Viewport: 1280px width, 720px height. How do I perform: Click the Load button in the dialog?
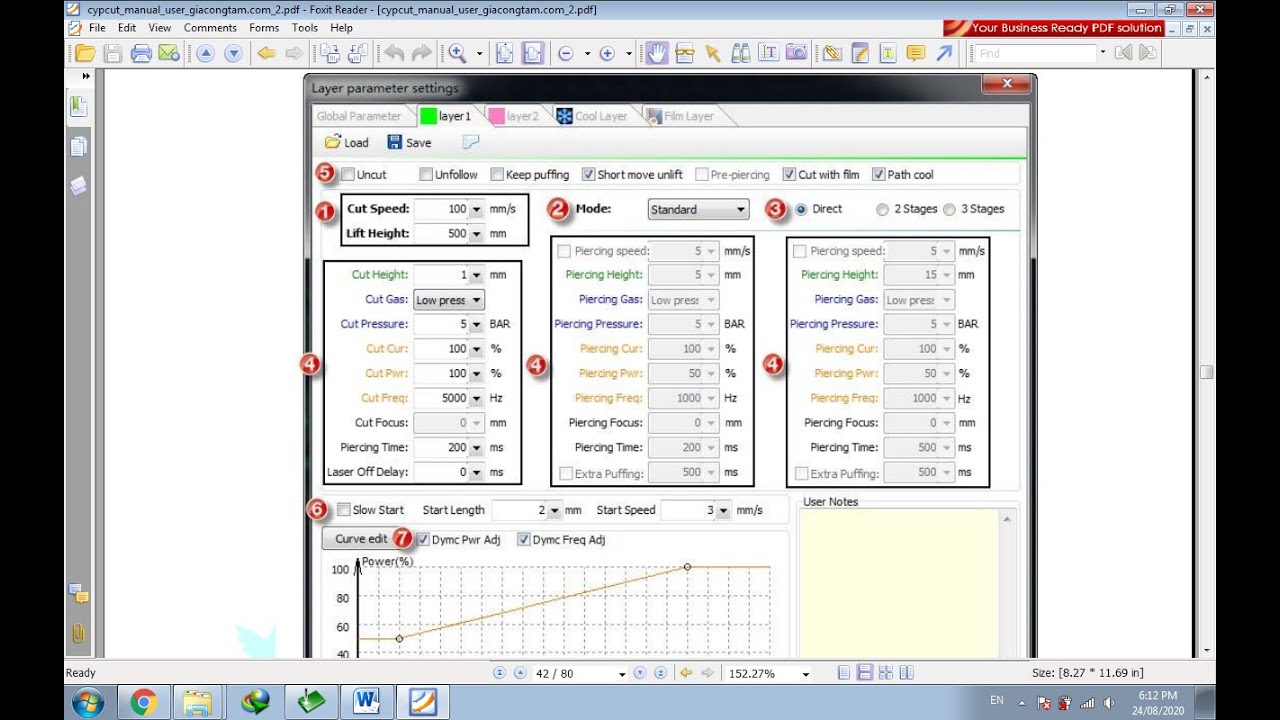347,143
